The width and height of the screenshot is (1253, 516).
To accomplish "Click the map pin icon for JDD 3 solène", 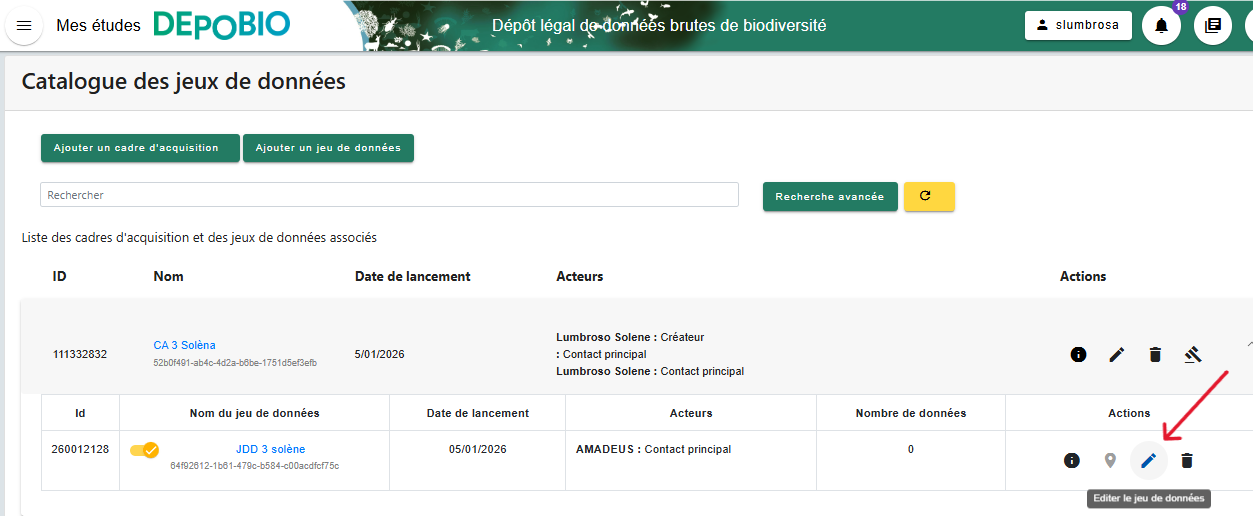I will click(1109, 460).
